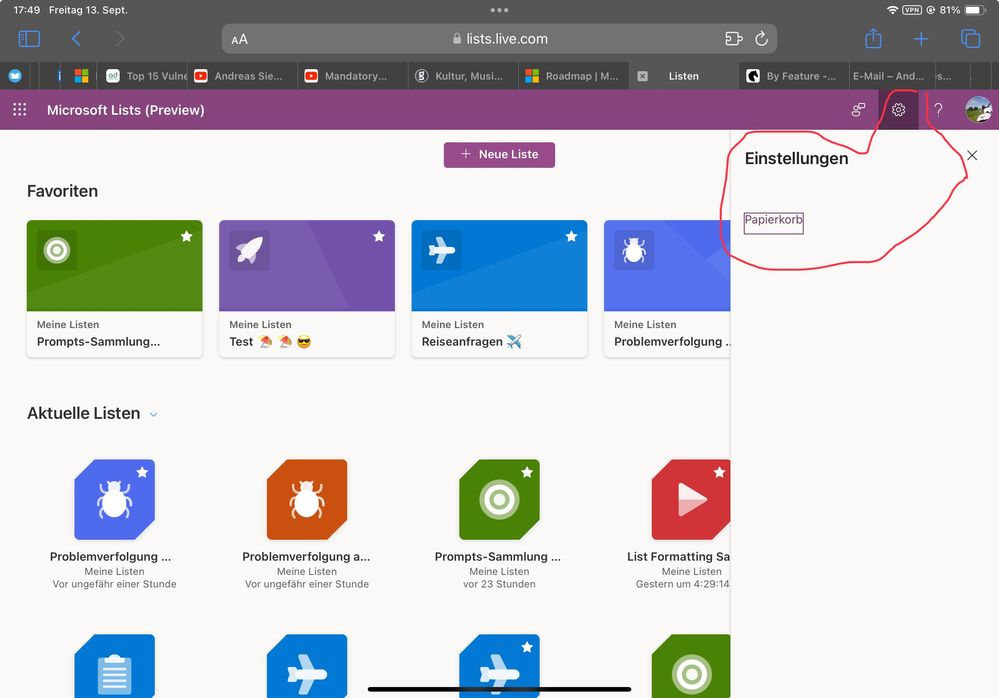Switch to the E-Mail – And... tab
This screenshot has height=698, width=999.
(x=890, y=76)
